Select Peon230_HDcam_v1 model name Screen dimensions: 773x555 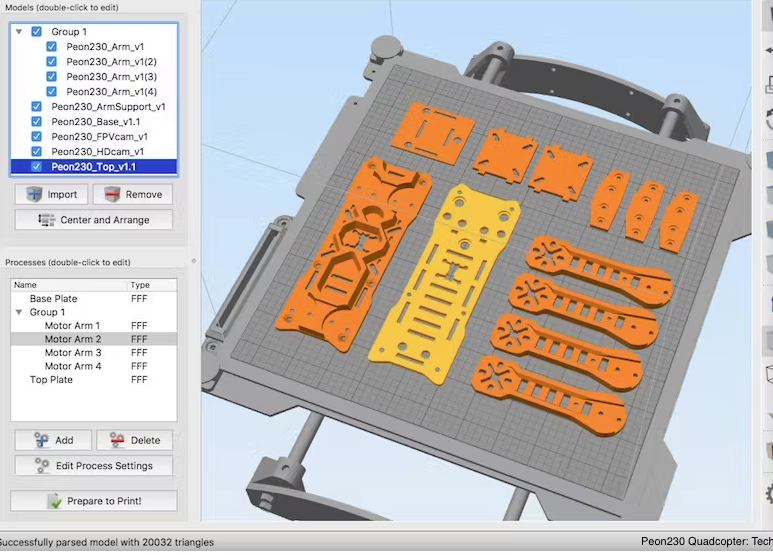tap(98, 151)
